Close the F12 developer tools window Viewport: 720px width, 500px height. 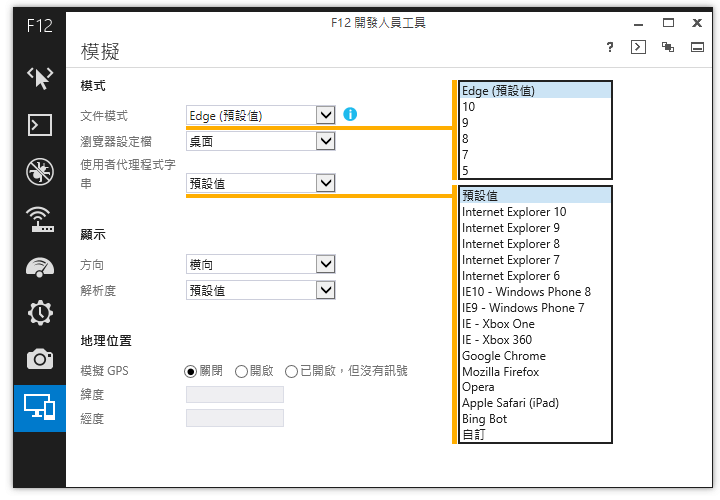click(x=697, y=23)
